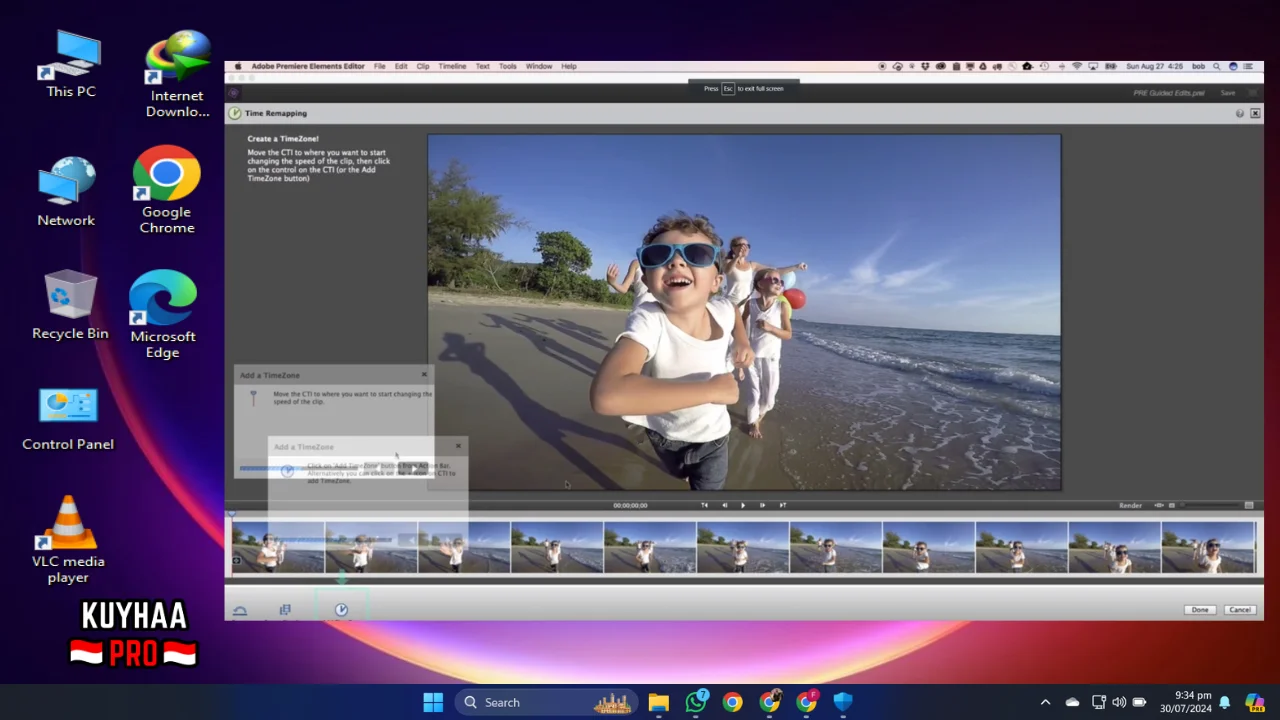Image resolution: width=1280 pixels, height=720 pixels.
Task: Show hidden system tray icons
Action: (x=1045, y=702)
